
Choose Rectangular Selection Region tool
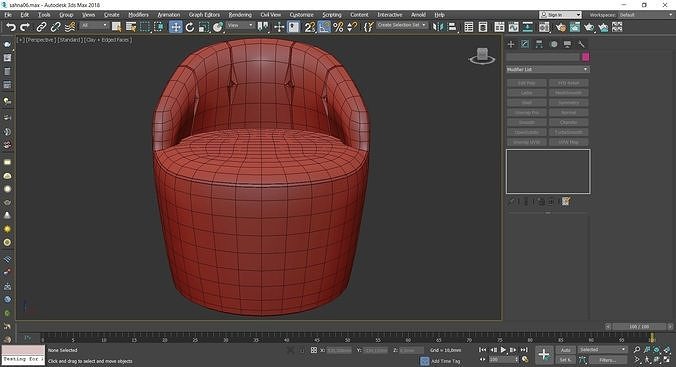[145, 27]
